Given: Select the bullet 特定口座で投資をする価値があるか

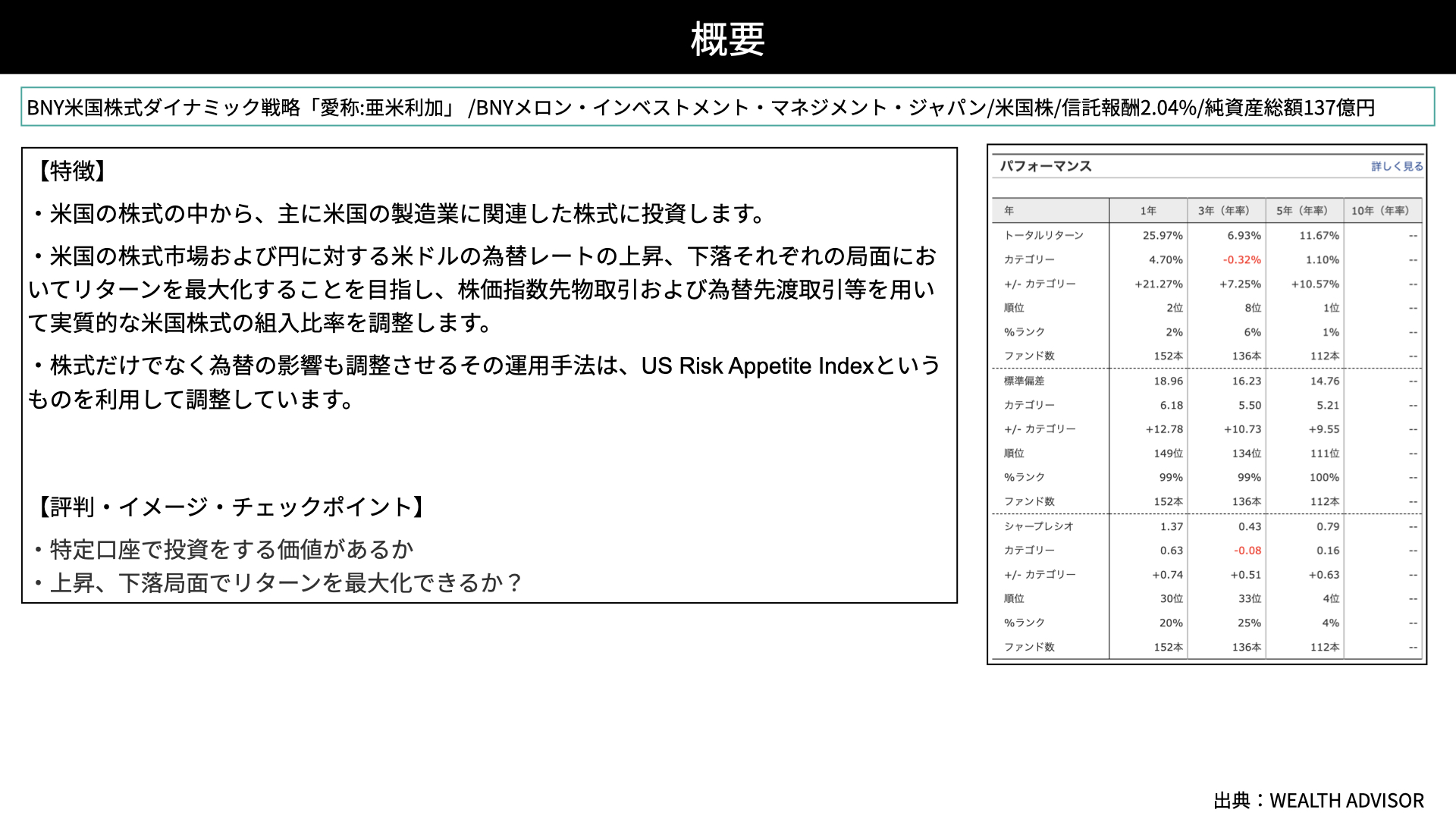Looking at the screenshot, I should tap(223, 549).
